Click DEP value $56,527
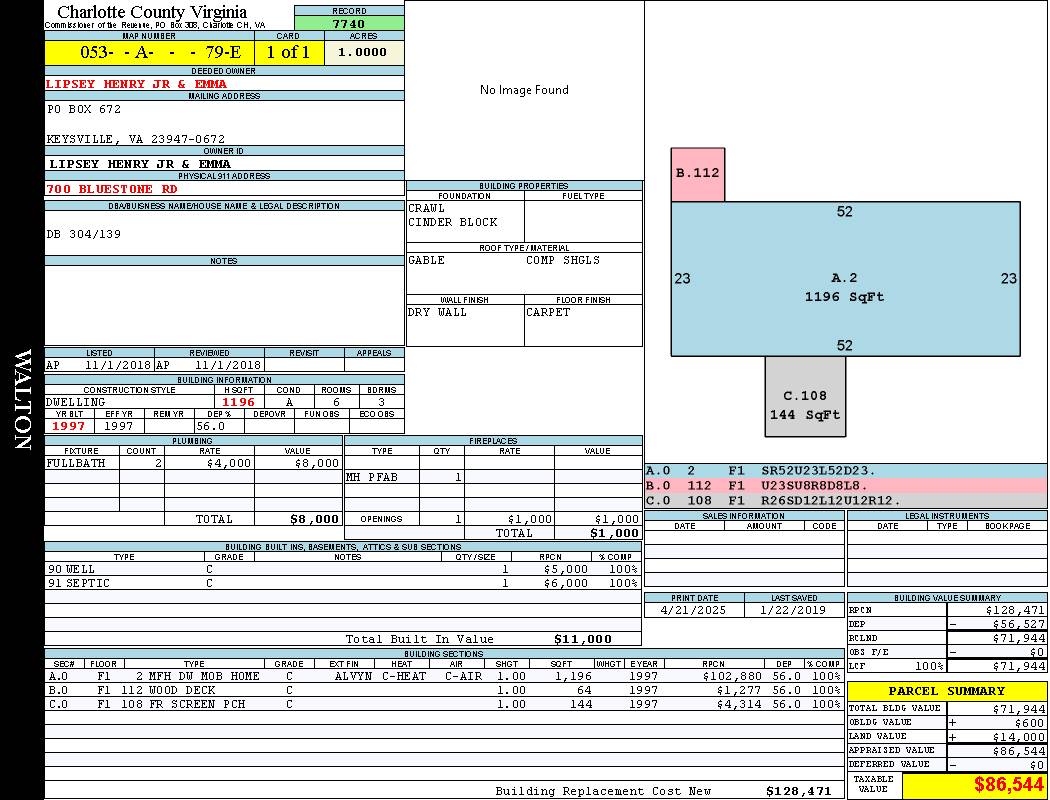Viewport: 1050px width, 800px height. click(x=1019, y=624)
